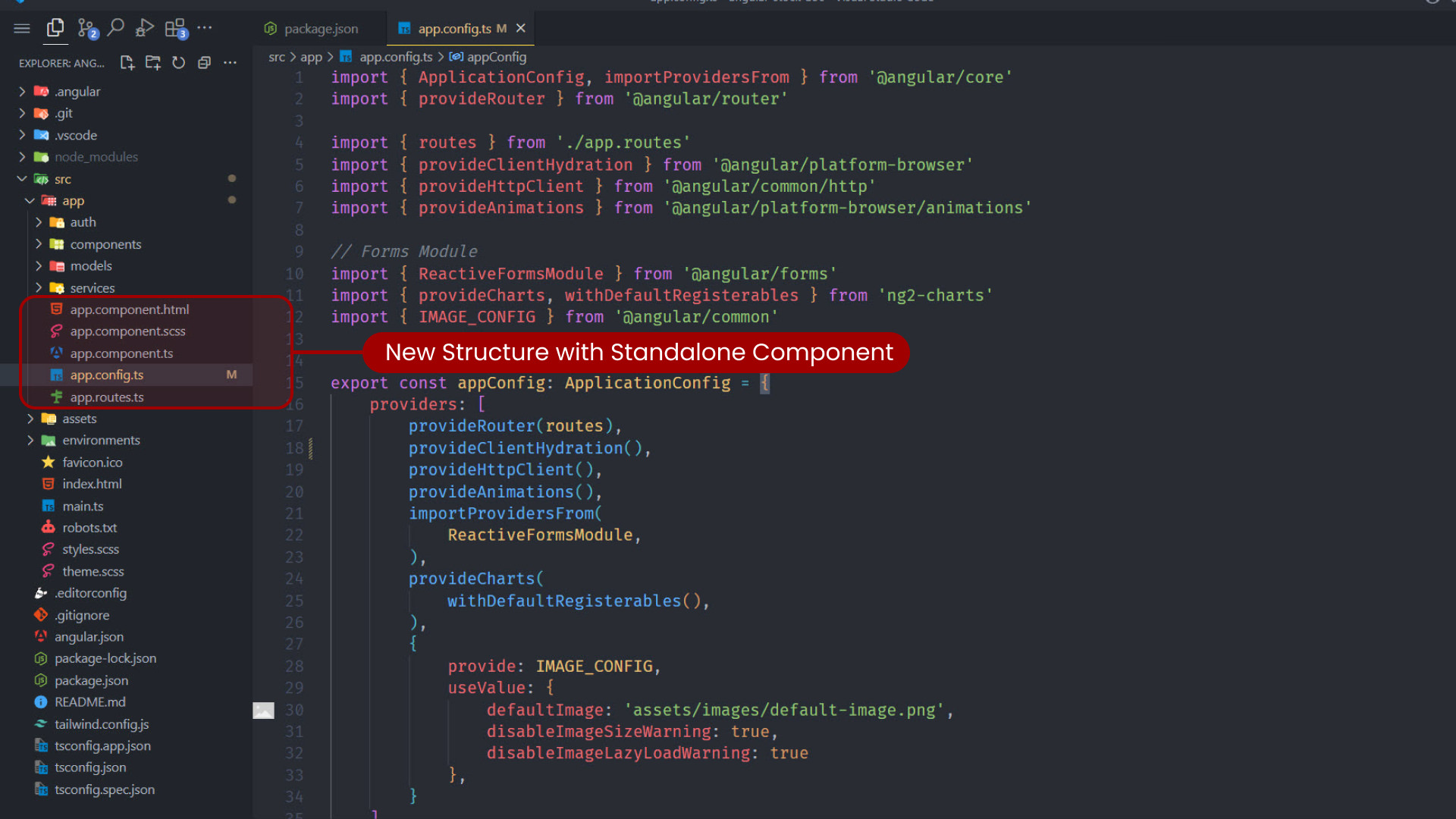1456x819 pixels.
Task: Create a new file in Explorer
Action: pos(127,63)
